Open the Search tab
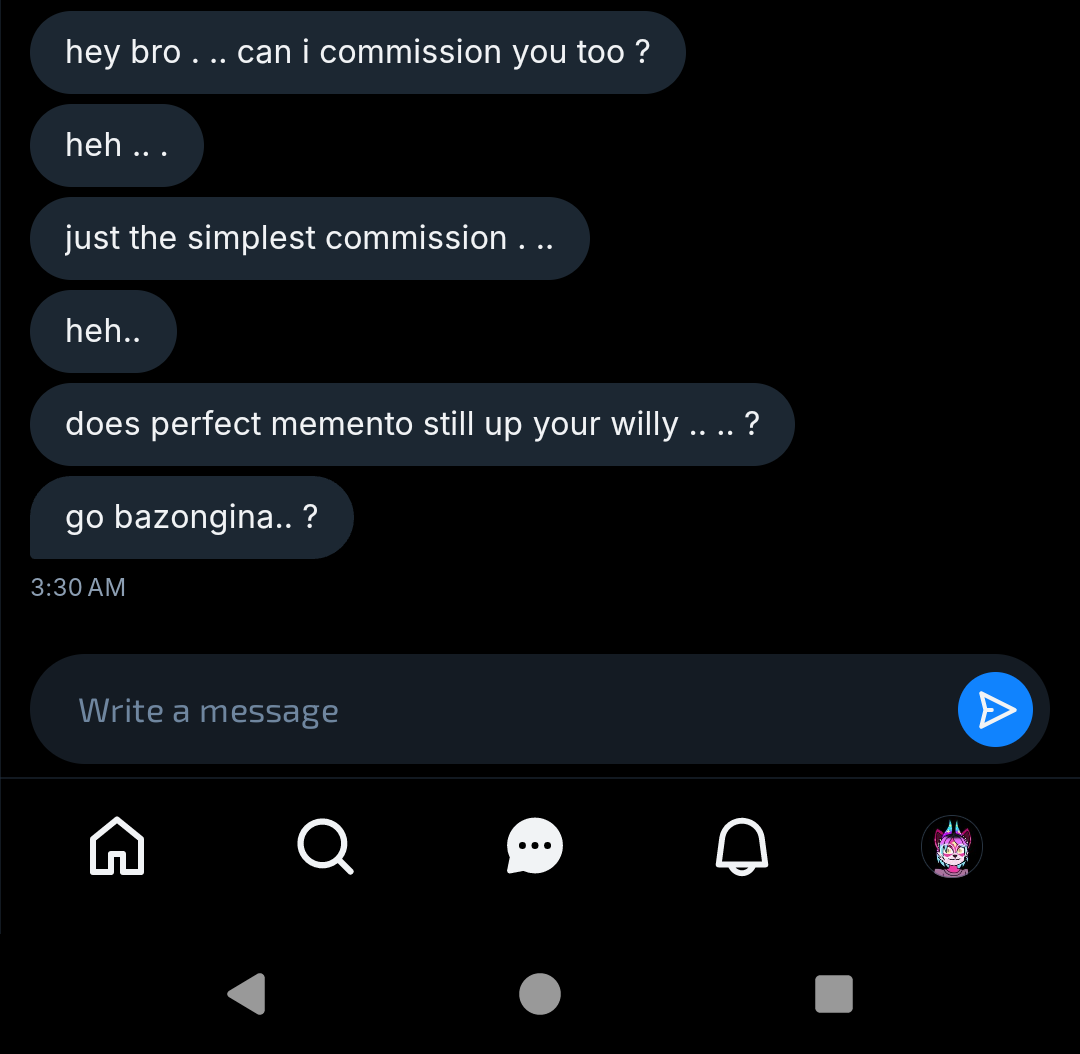Image resolution: width=1080 pixels, height=1054 pixels. tap(325, 847)
